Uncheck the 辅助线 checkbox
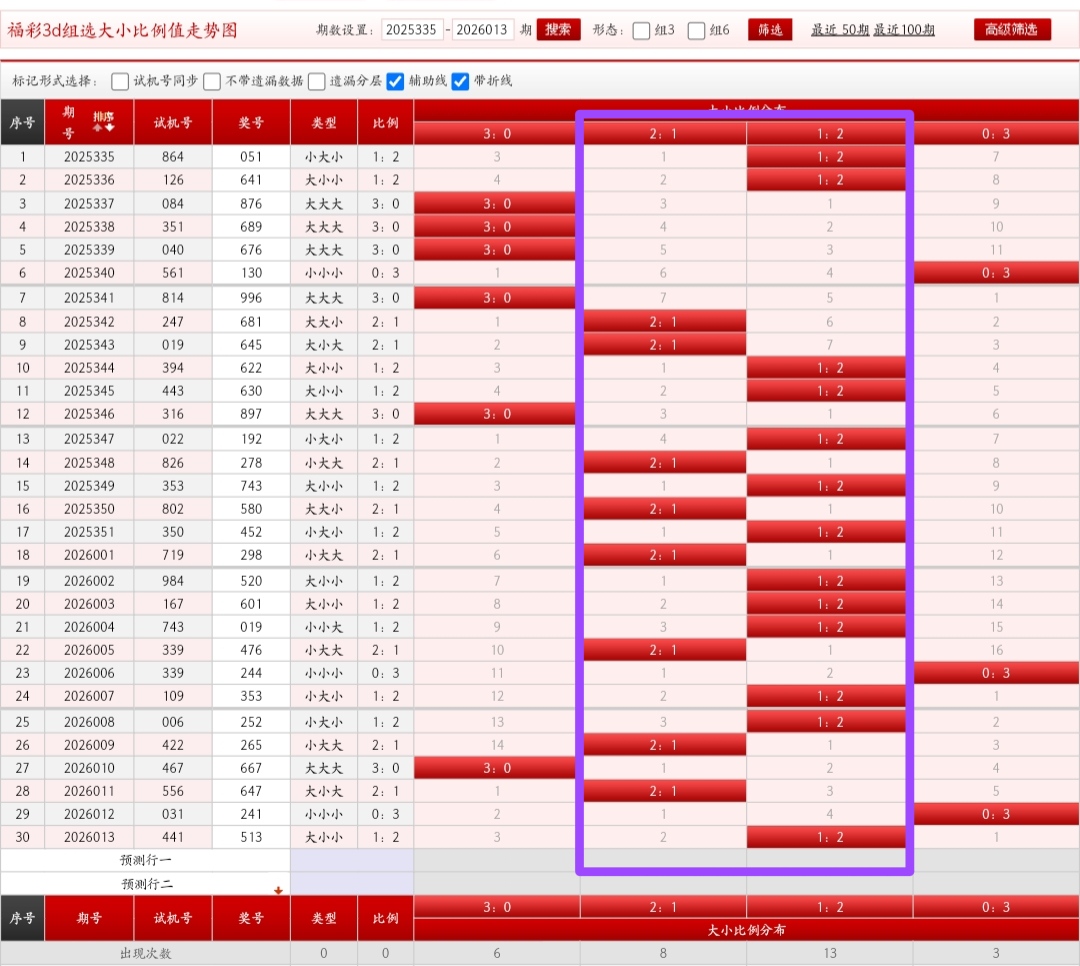Image resolution: width=1080 pixels, height=966 pixels. click(396, 81)
